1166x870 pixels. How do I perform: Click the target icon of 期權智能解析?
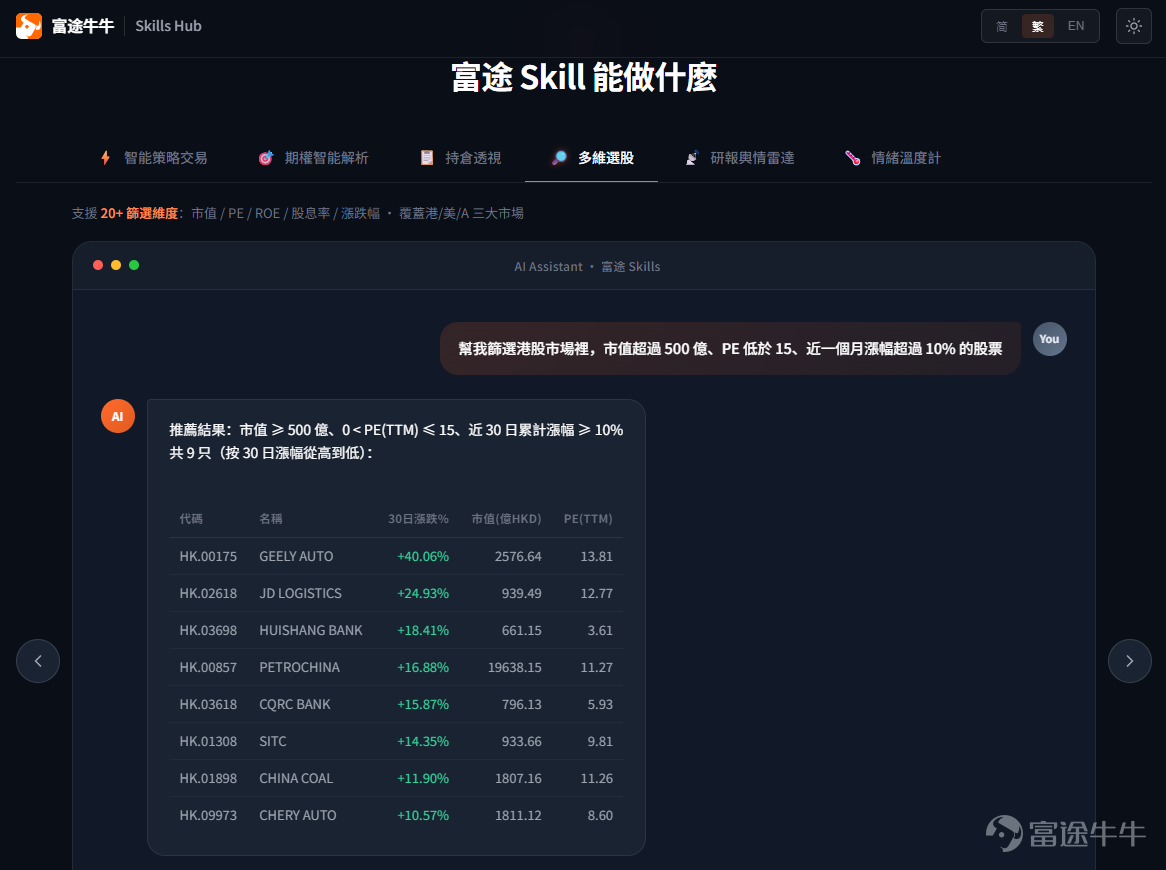(265, 158)
